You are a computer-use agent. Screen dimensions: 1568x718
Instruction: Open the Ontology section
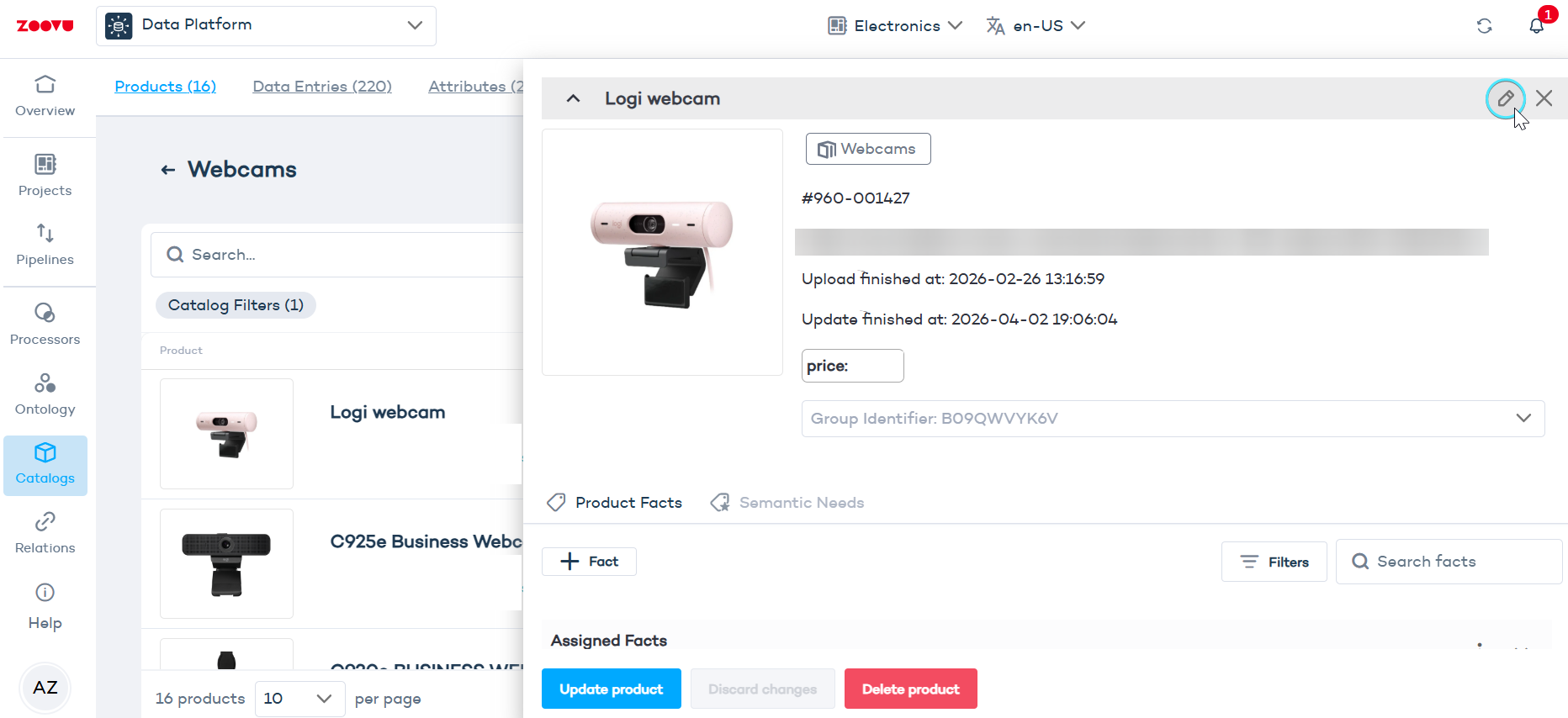pos(45,394)
